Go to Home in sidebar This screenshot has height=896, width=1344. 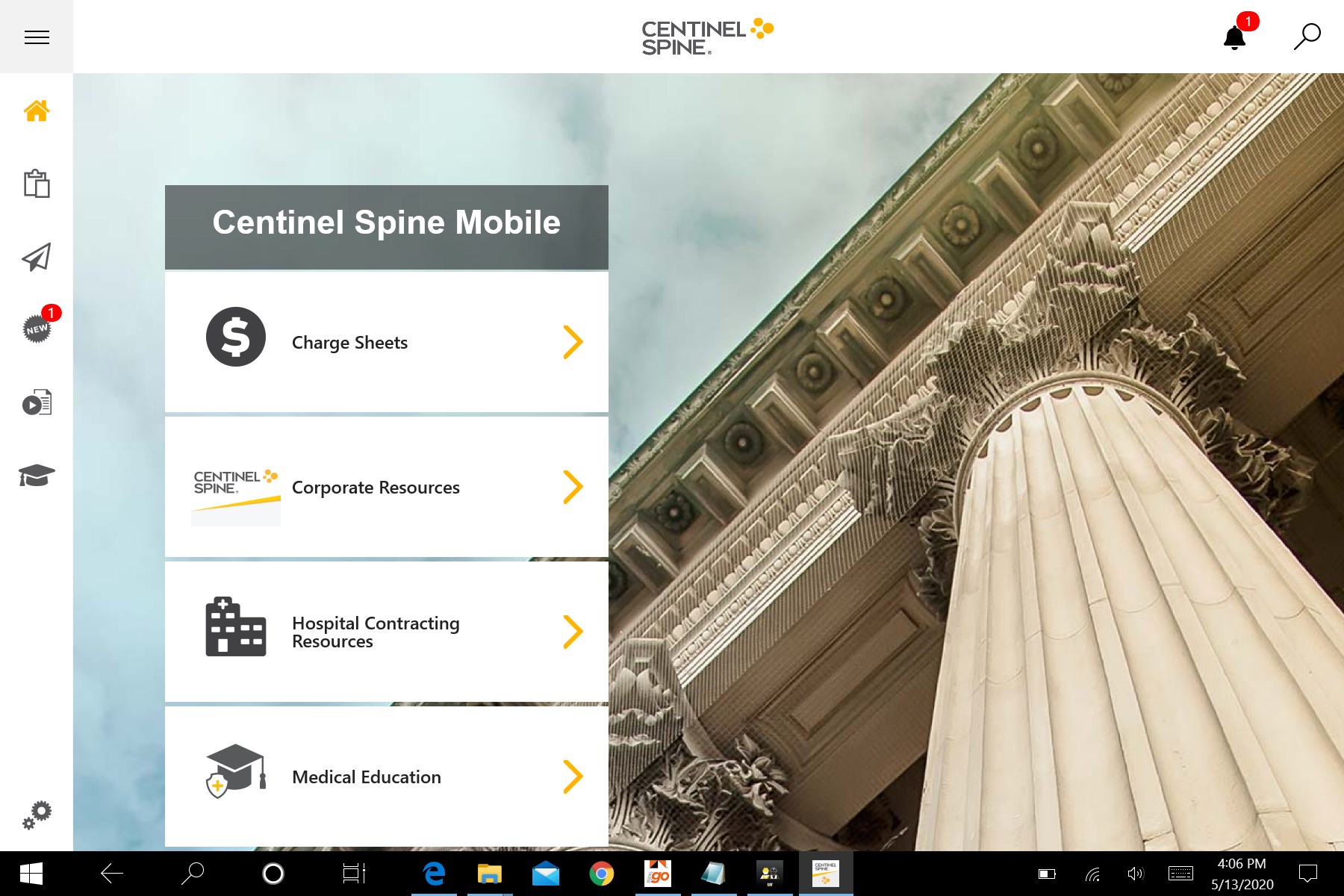click(37, 111)
